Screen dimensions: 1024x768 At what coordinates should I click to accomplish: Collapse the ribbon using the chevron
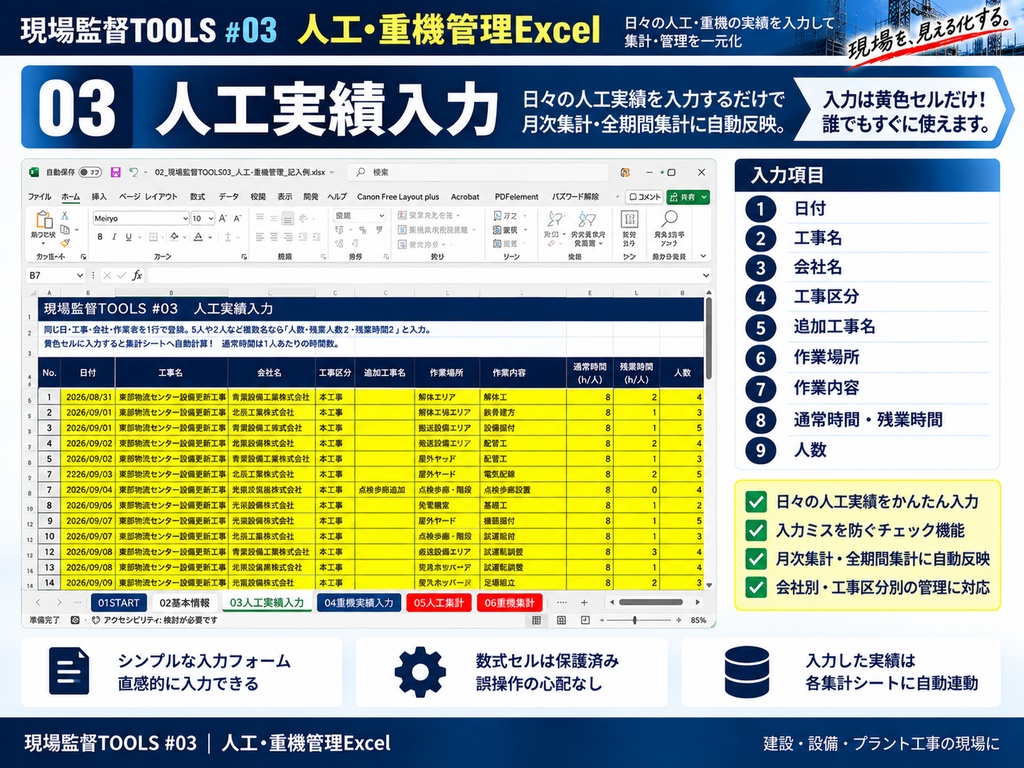point(703,256)
